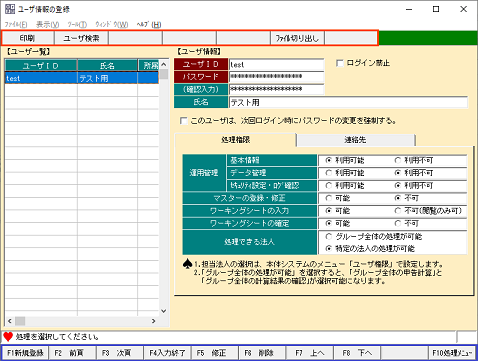Image resolution: width=478 pixels, height=361 pixels.
Task: Open the ツール(T) menu
Action: pos(77,24)
